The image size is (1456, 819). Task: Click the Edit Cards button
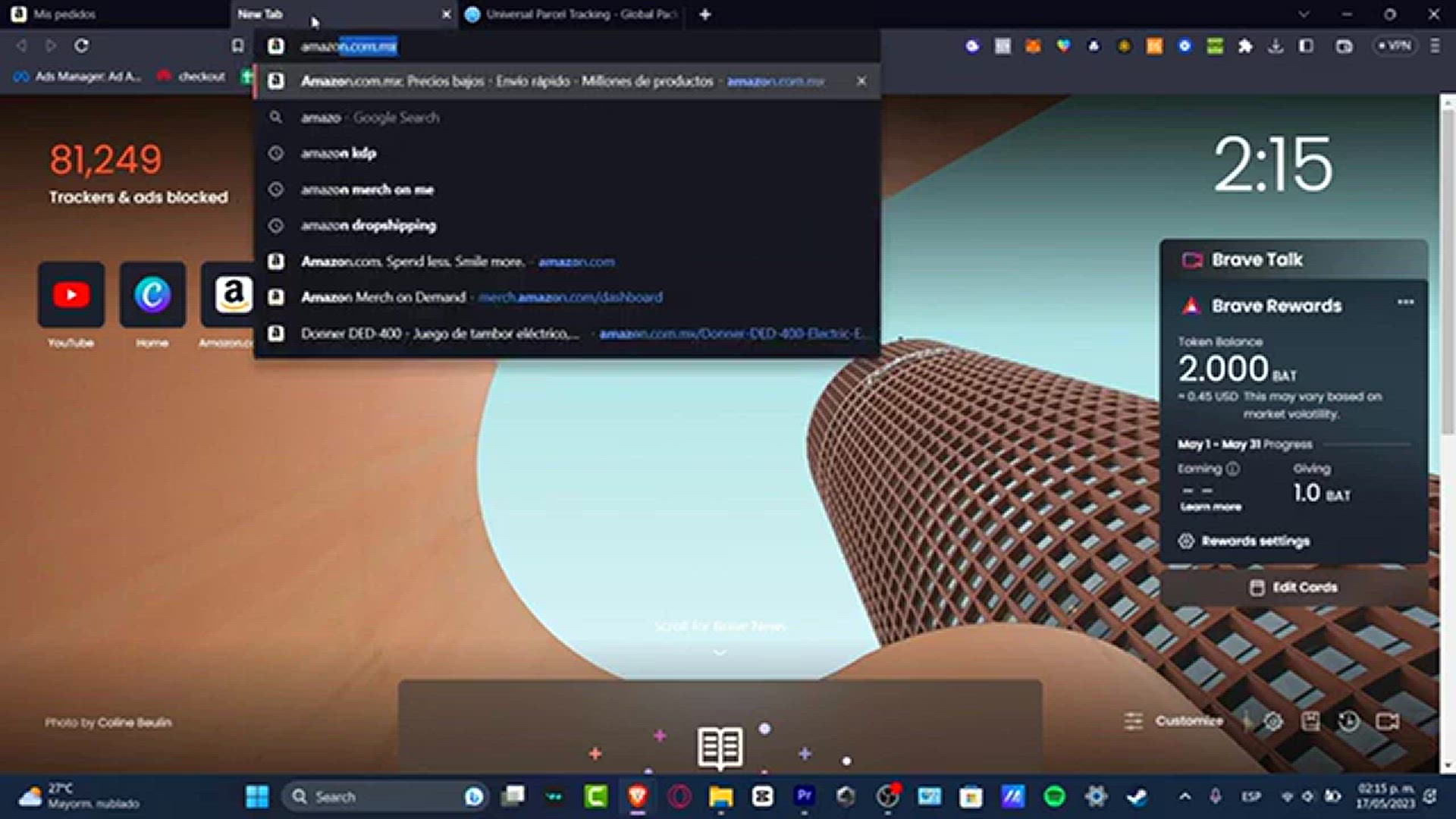pyautogui.click(x=1294, y=587)
